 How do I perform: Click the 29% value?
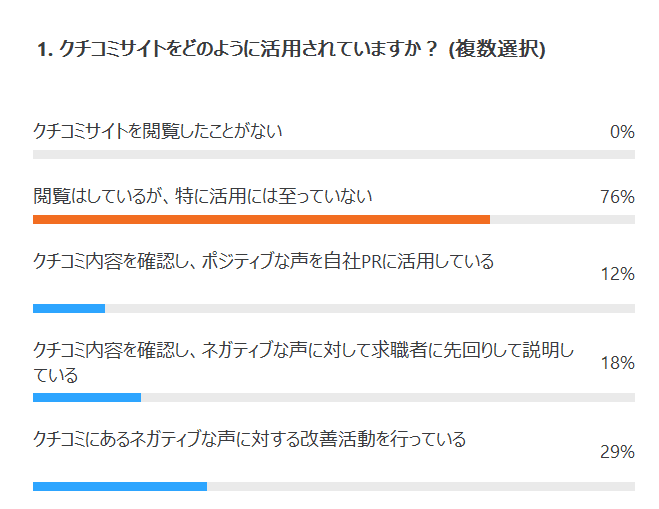coord(618,452)
